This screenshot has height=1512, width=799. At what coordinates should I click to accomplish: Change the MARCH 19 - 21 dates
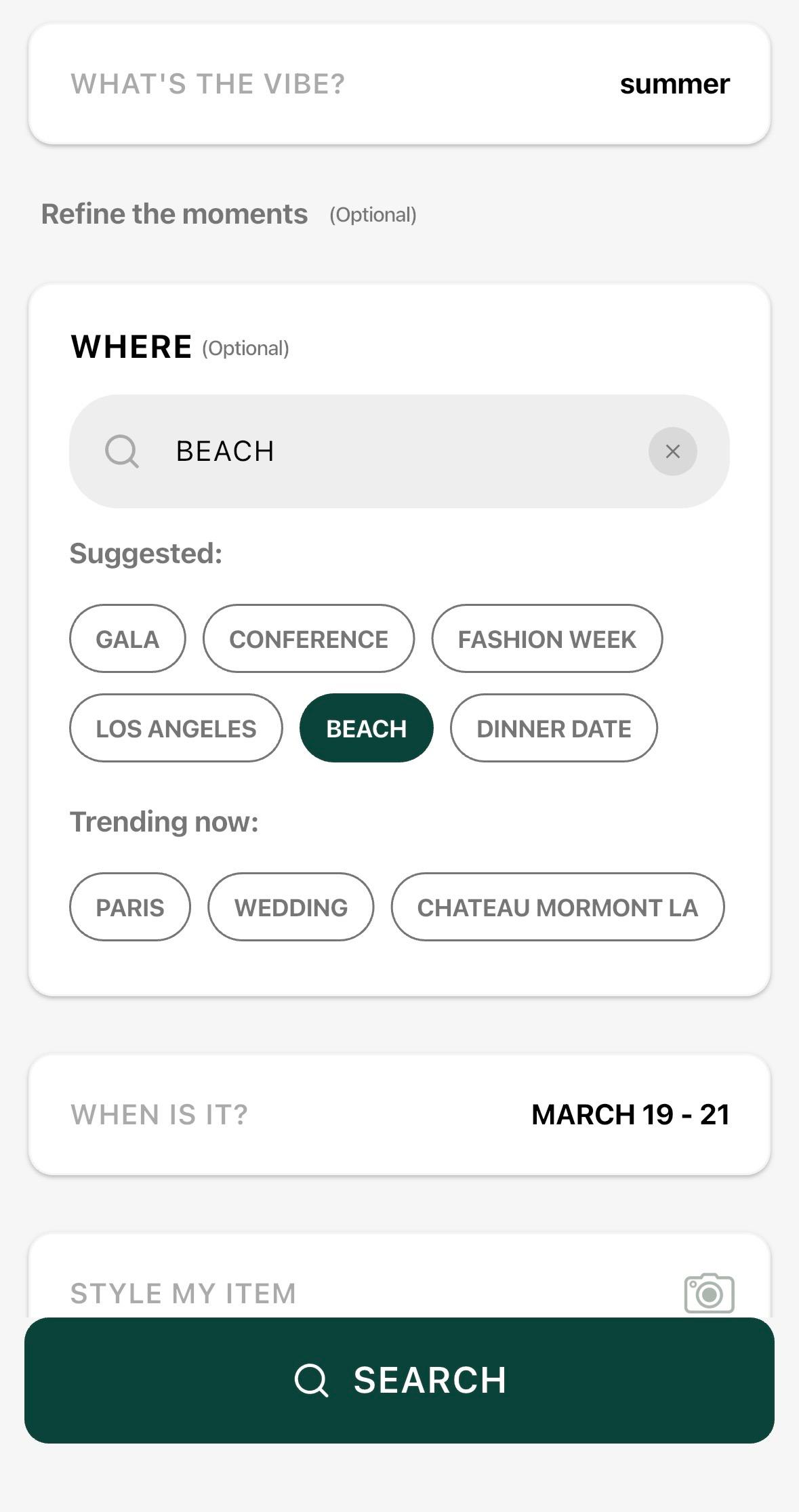pyautogui.click(x=630, y=1114)
